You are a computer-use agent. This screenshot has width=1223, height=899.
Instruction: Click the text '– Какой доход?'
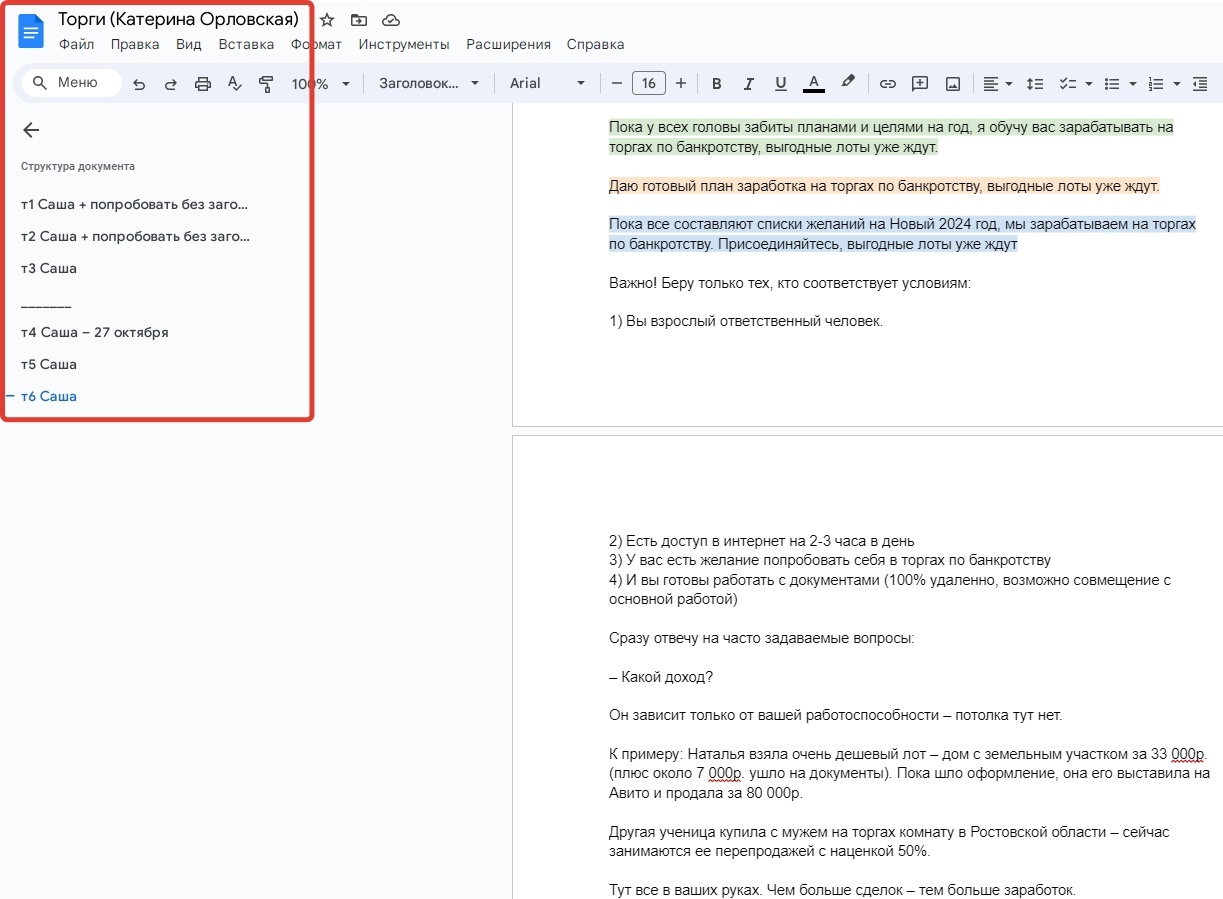point(661,677)
